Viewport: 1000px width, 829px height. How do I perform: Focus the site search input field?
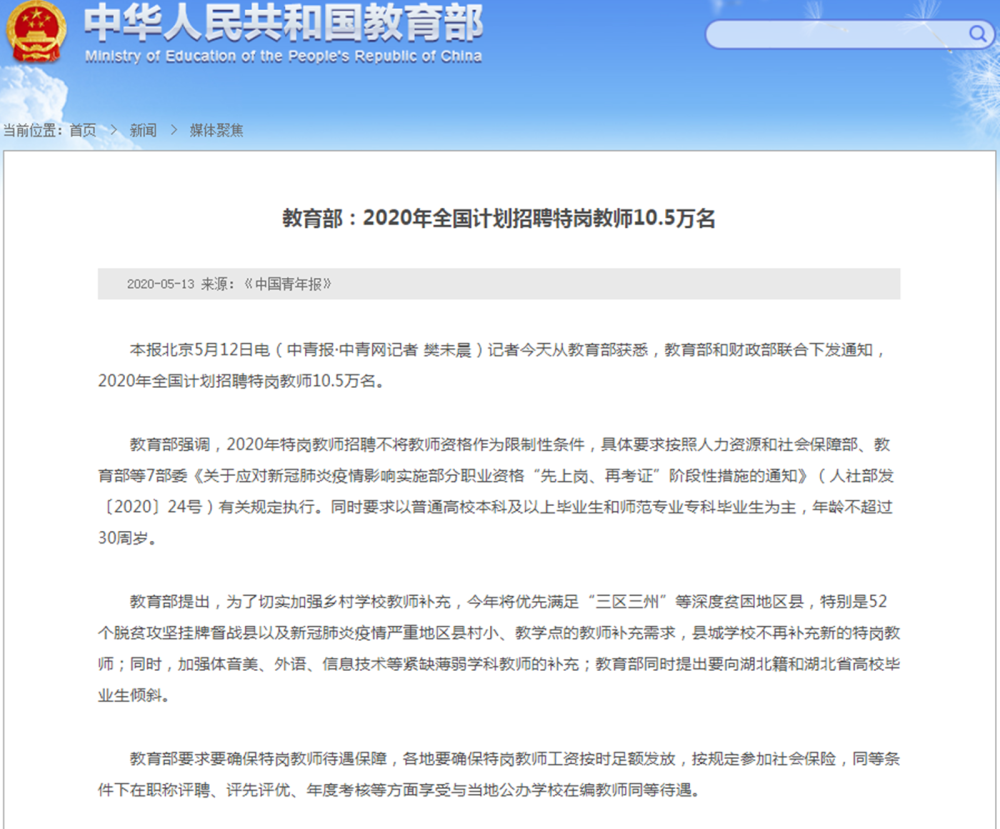click(849, 34)
